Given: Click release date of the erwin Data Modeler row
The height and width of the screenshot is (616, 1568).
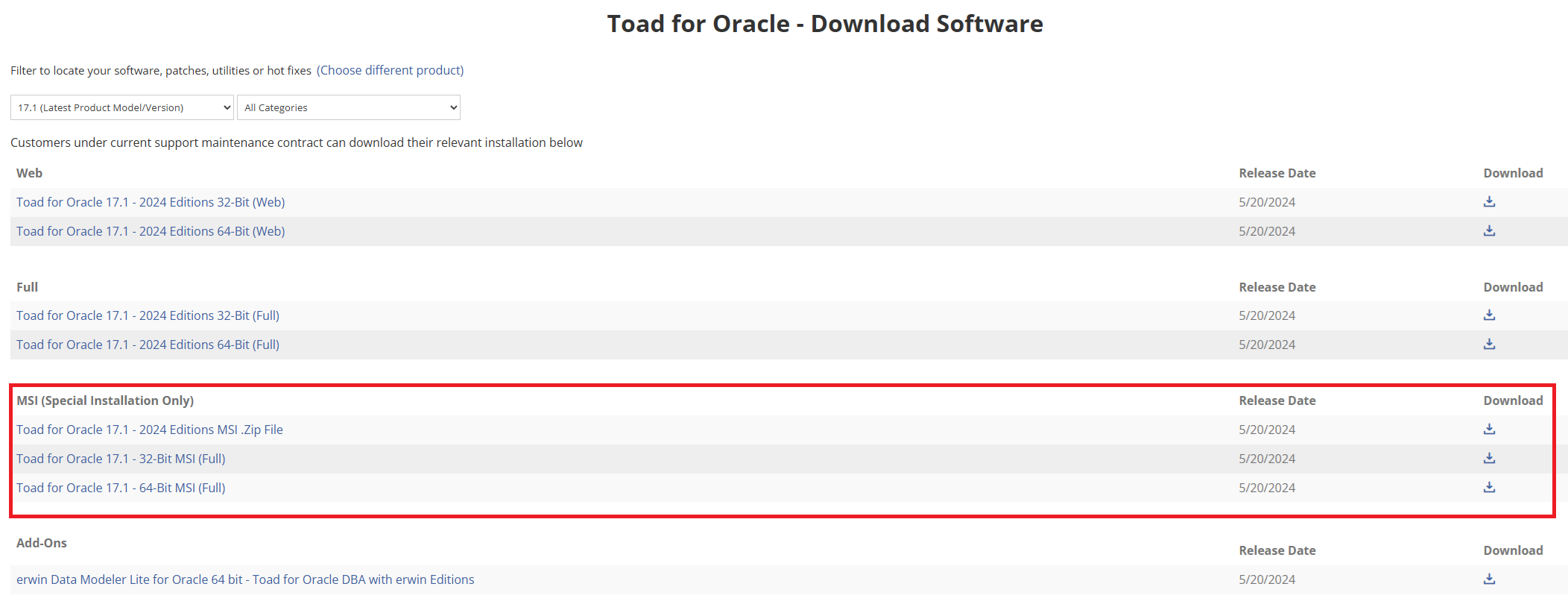Looking at the screenshot, I should [x=1267, y=579].
